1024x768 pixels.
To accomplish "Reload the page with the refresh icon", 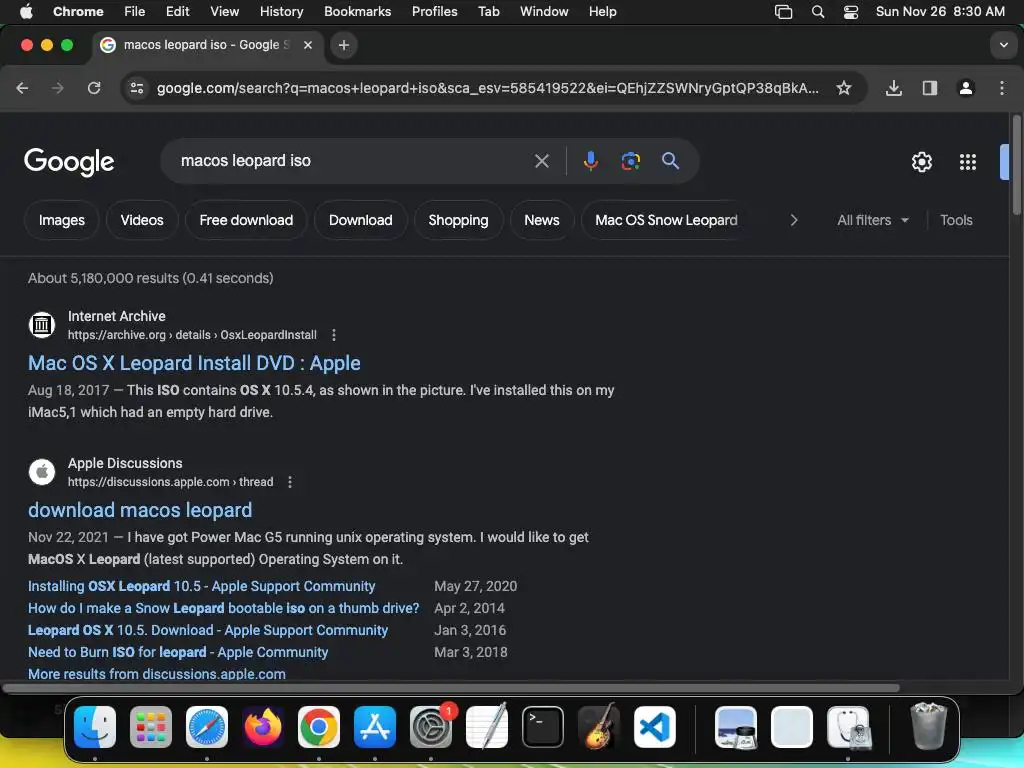I will click(x=94, y=88).
